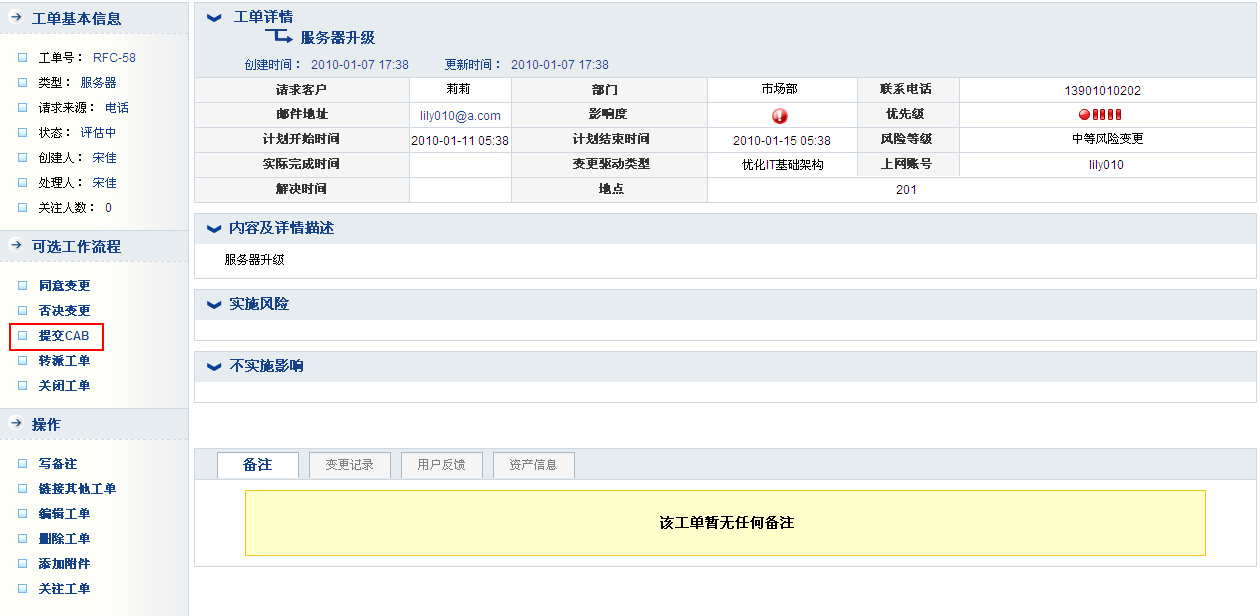Click arrow icon next to 操作 header
The width and height of the screenshot is (1260, 616).
pyautogui.click(x=16, y=424)
